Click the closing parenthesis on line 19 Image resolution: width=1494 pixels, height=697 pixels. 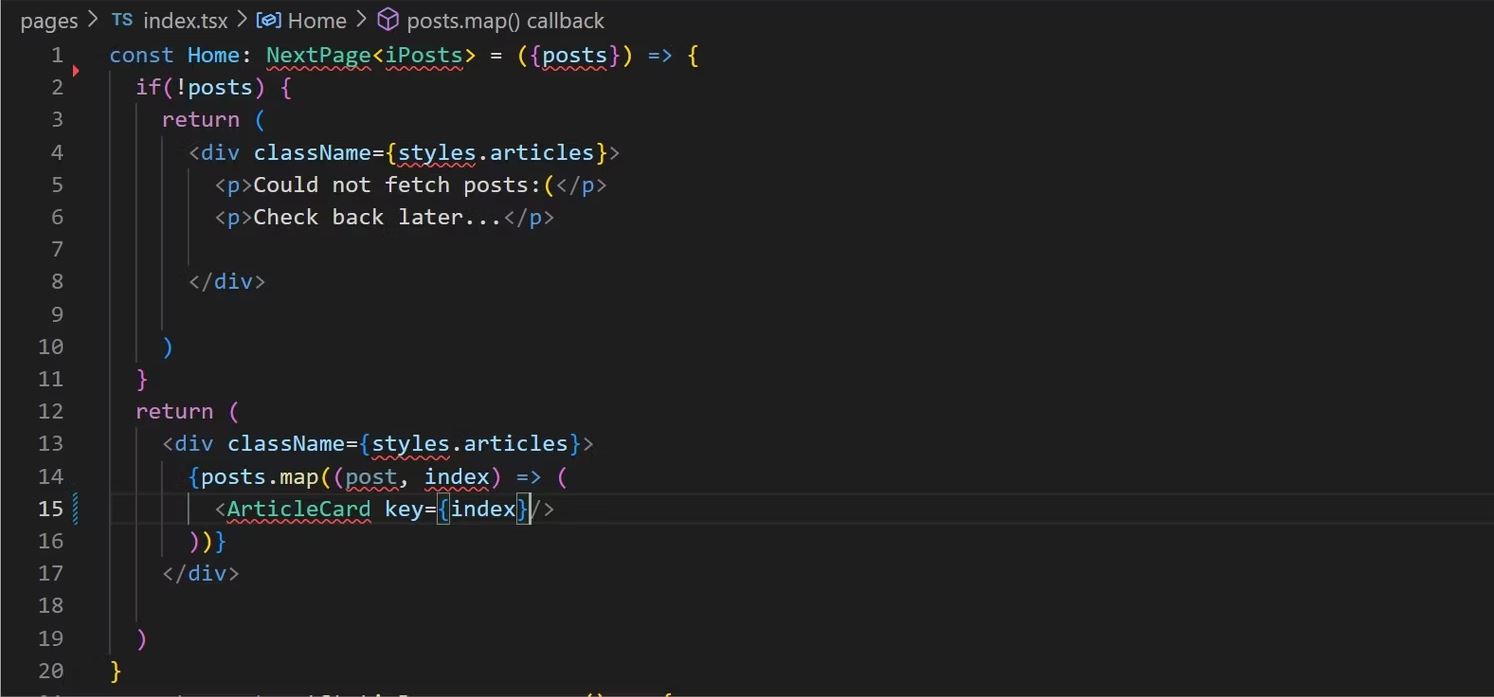click(x=142, y=638)
